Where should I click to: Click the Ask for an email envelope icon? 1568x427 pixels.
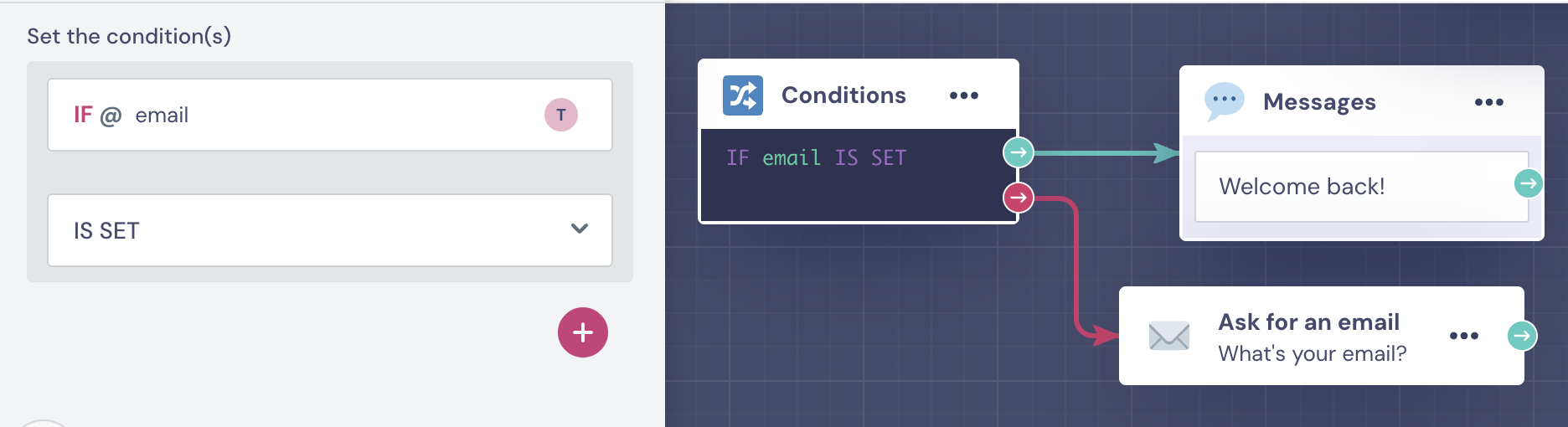pyautogui.click(x=1168, y=336)
